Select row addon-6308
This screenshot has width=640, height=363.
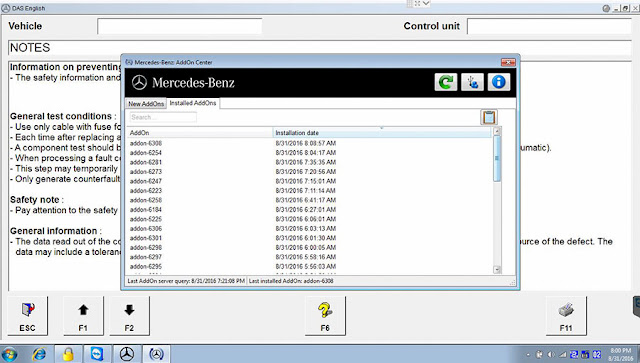[309, 143]
